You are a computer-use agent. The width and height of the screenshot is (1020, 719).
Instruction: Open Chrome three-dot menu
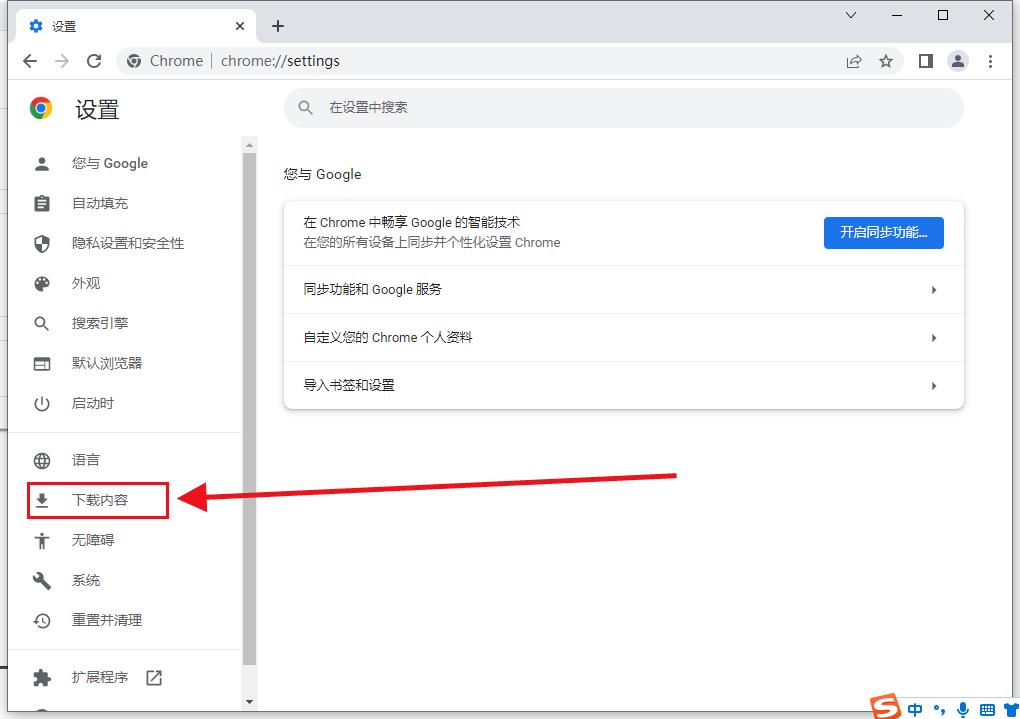point(990,61)
